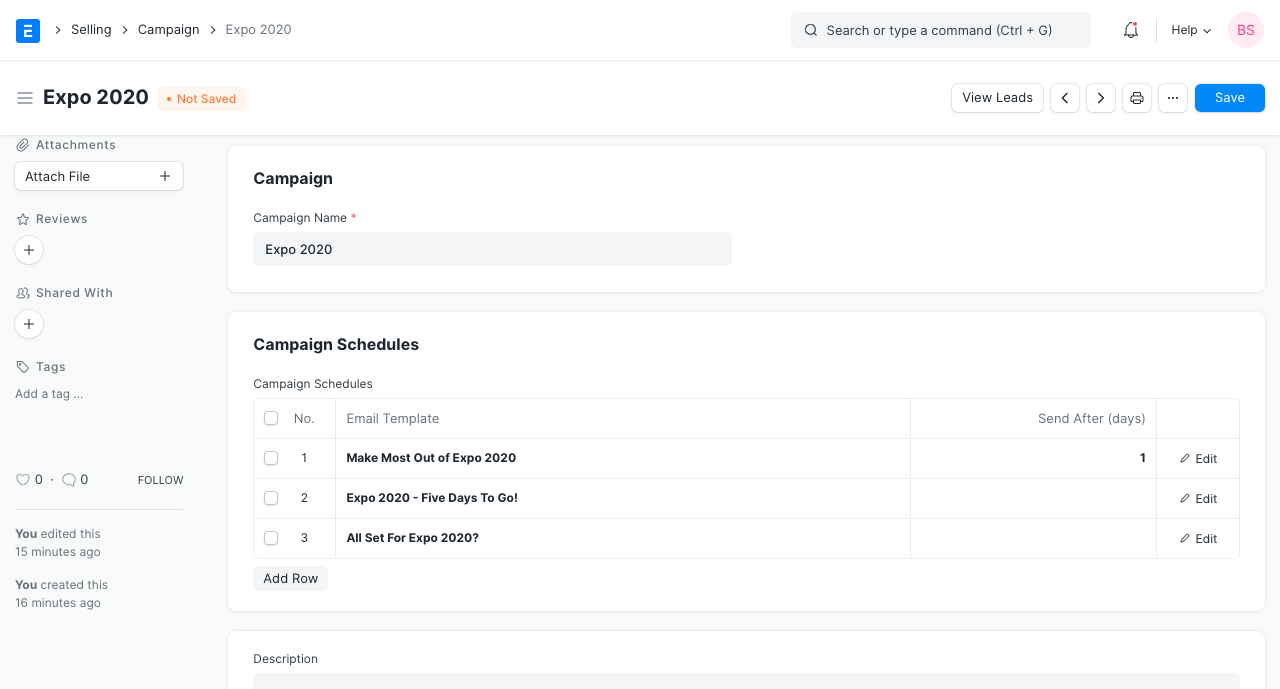
Task: Save the Expo 2020 campaign
Action: 1229,97
